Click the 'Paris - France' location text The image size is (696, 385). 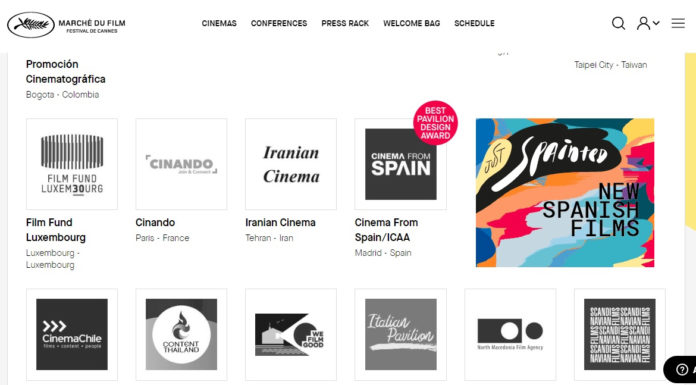(162, 238)
